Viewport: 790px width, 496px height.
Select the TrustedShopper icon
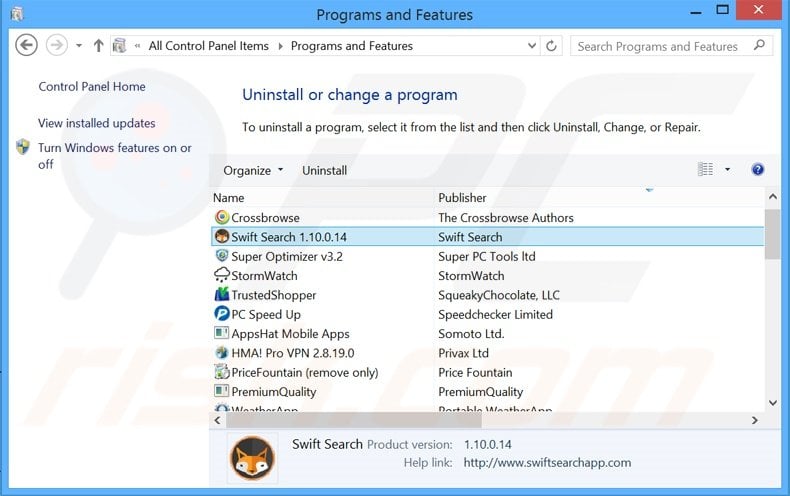pyautogui.click(x=222, y=295)
